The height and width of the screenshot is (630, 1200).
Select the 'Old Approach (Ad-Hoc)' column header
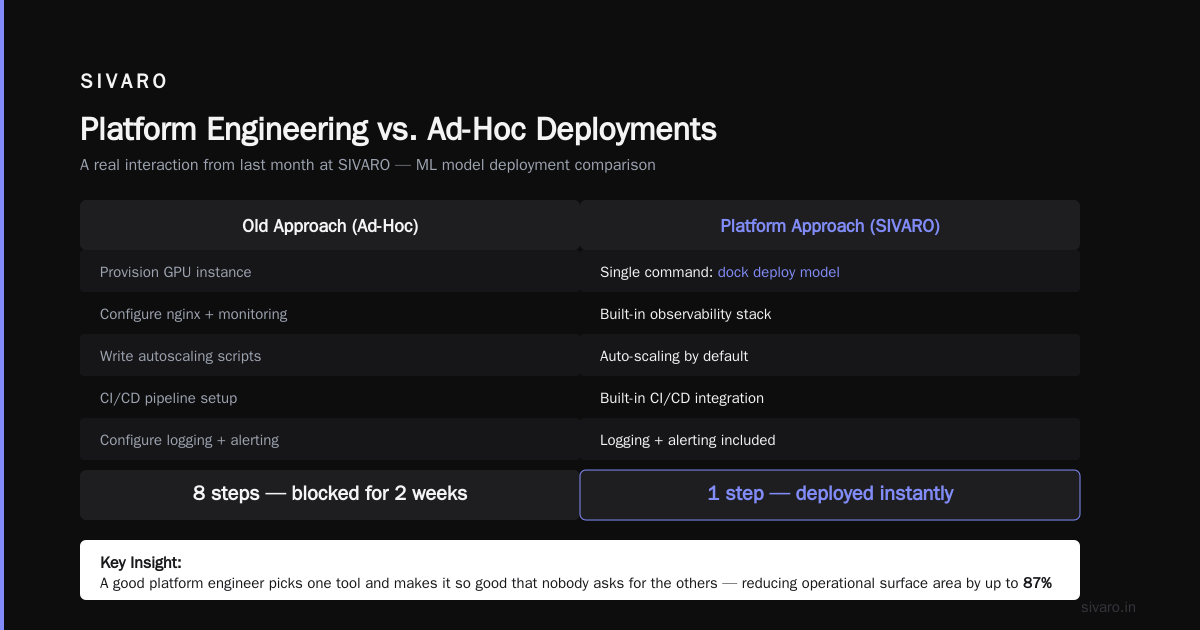[x=330, y=226]
